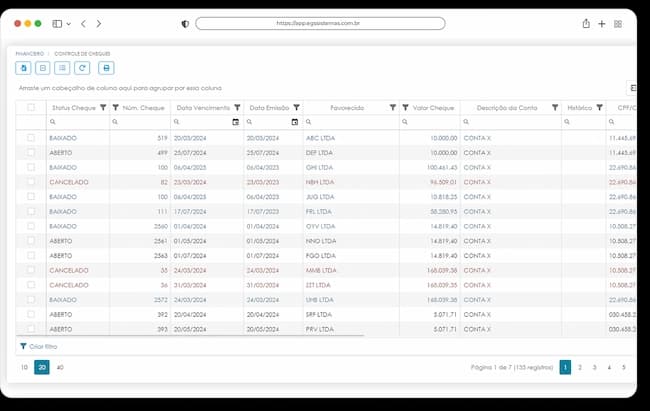
Task: Click the browser address bar URL
Action: coord(320,23)
